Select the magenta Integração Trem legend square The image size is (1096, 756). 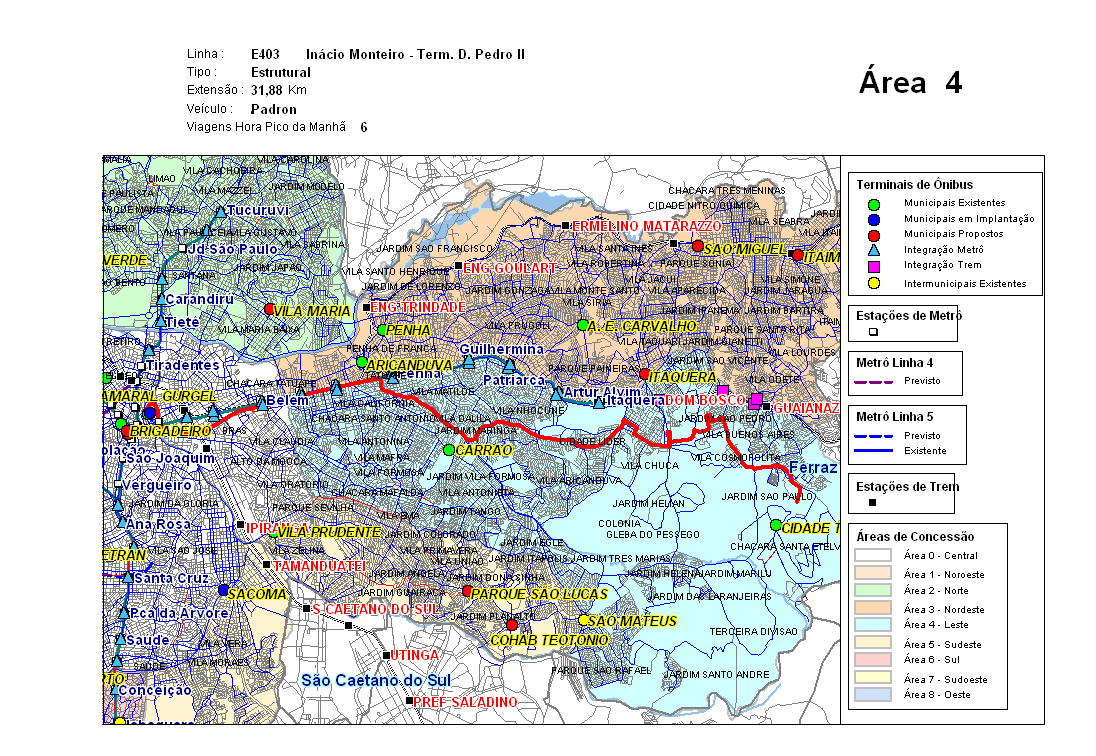click(874, 266)
